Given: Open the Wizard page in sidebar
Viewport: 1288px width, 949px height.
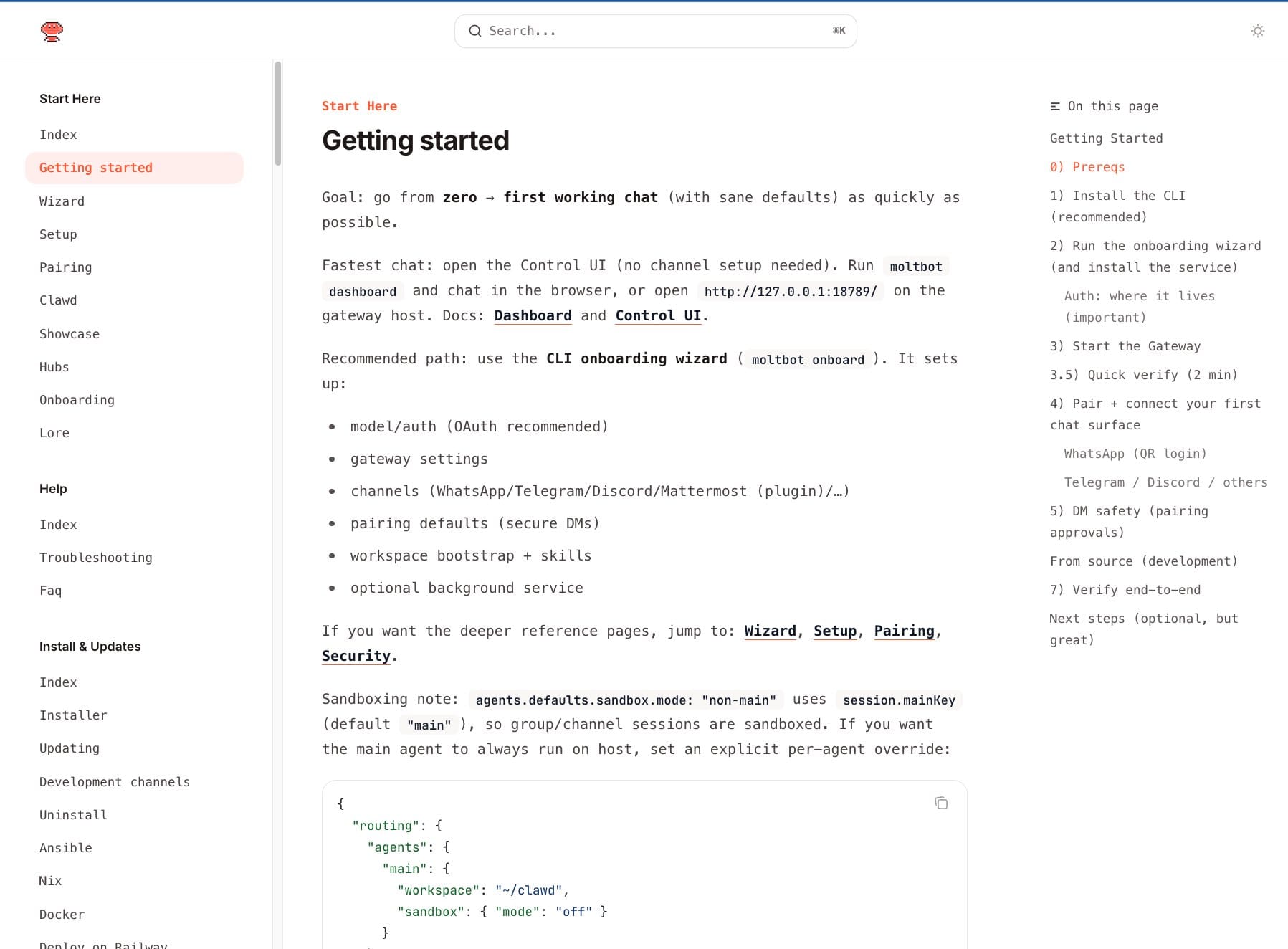Looking at the screenshot, I should [62, 201].
